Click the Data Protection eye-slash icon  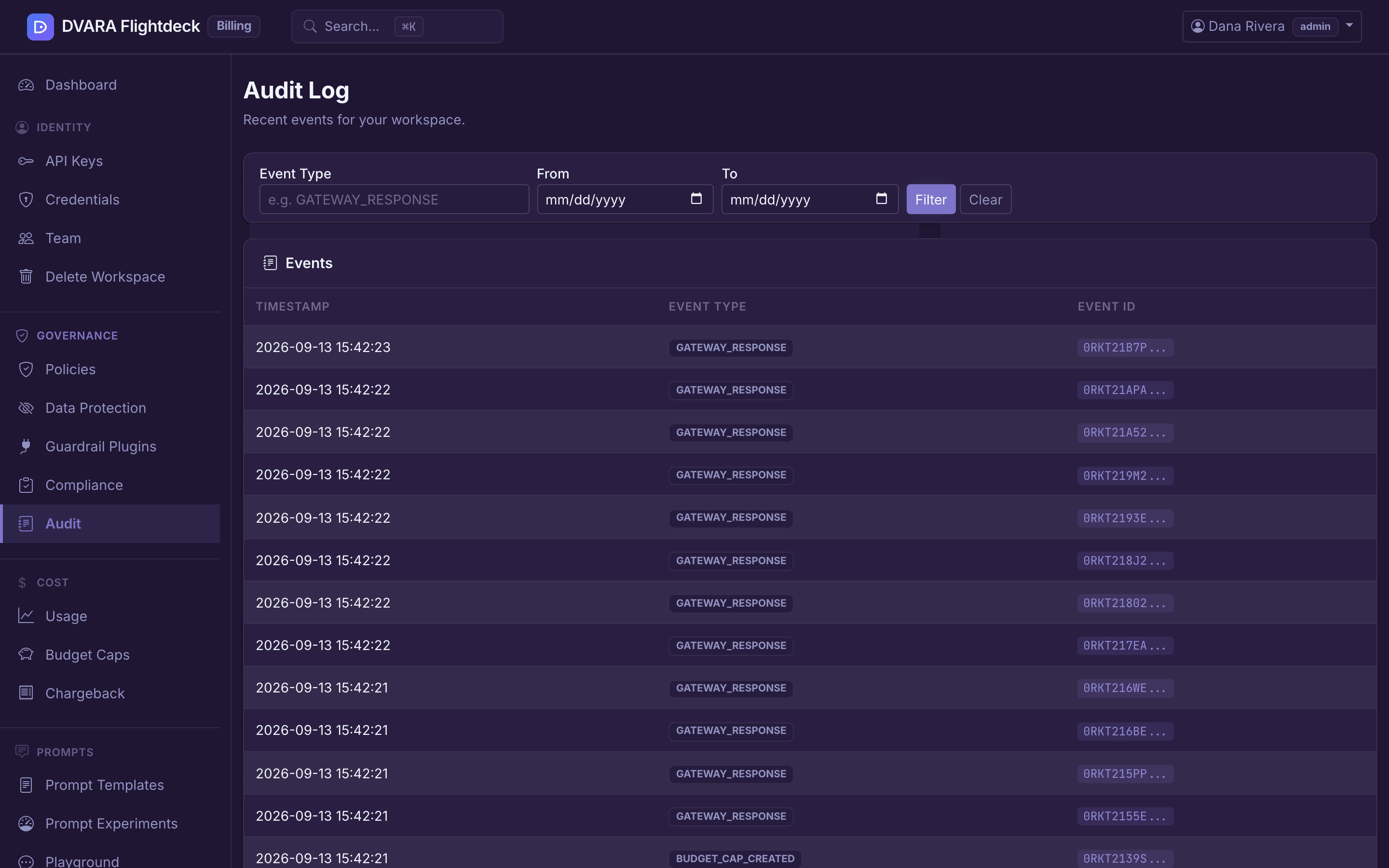pyautogui.click(x=26, y=408)
